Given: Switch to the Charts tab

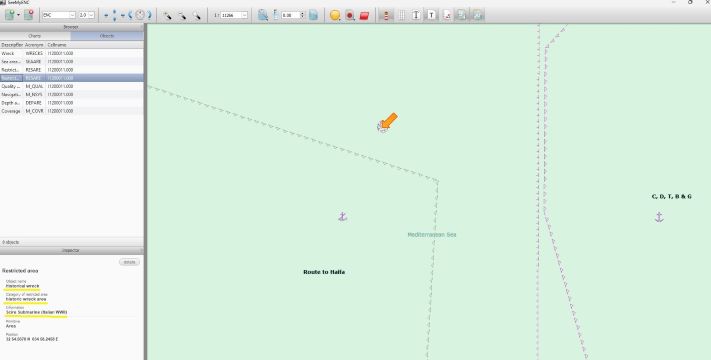Looking at the screenshot, I should (x=35, y=36).
